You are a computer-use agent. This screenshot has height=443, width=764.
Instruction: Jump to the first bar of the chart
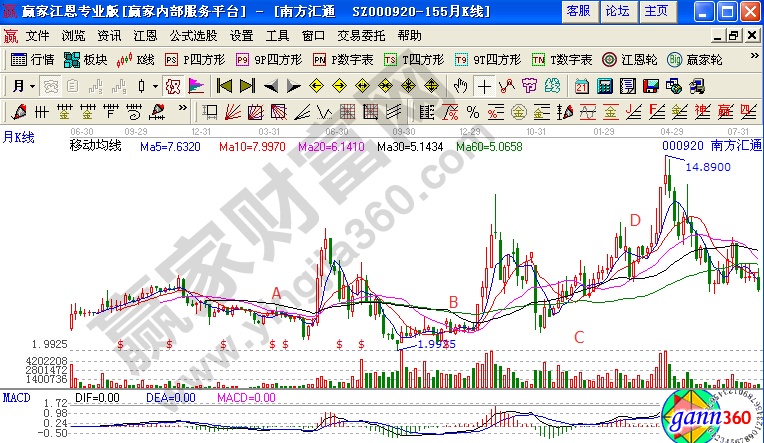click(x=224, y=86)
